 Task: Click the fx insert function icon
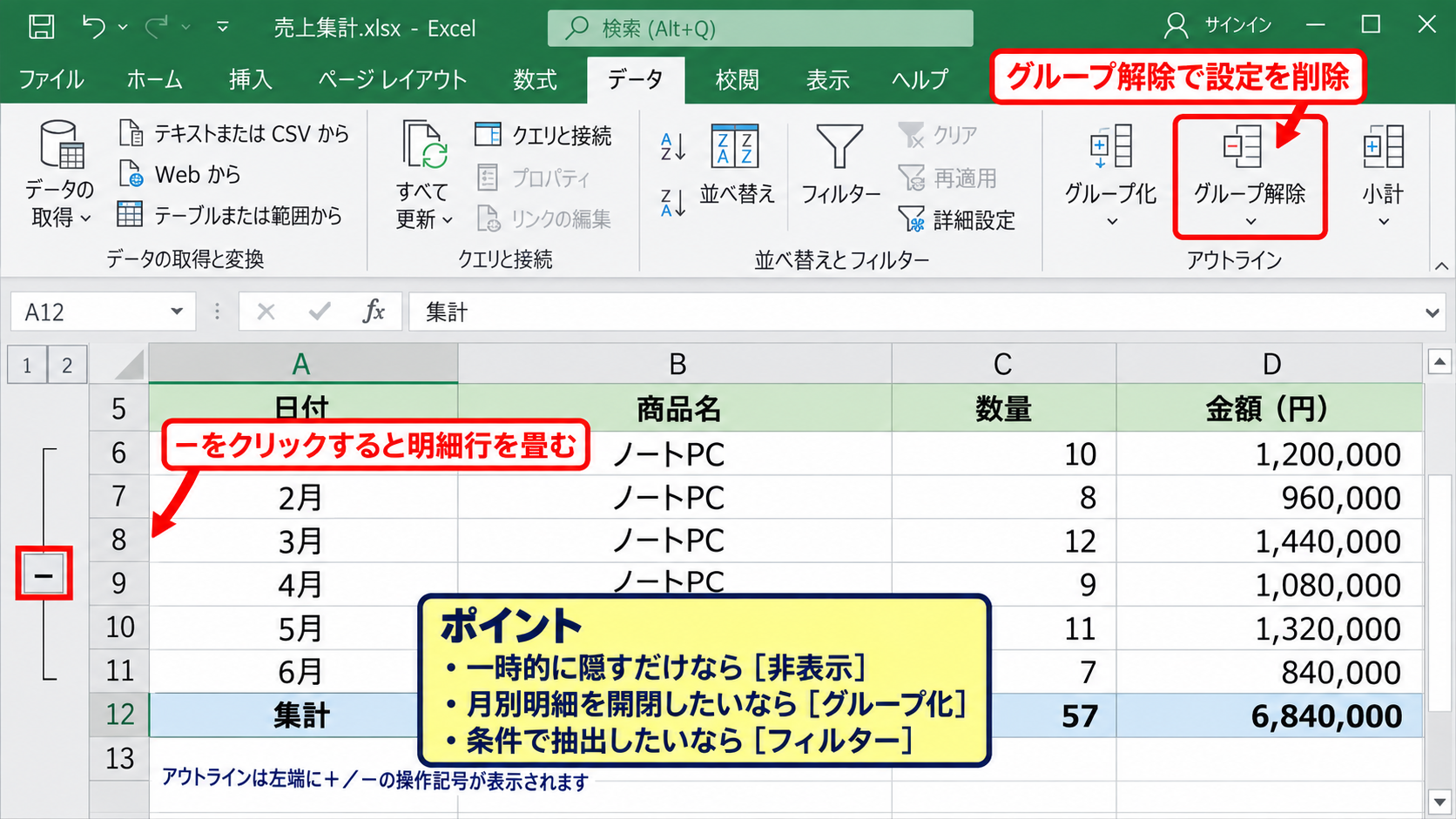374,311
